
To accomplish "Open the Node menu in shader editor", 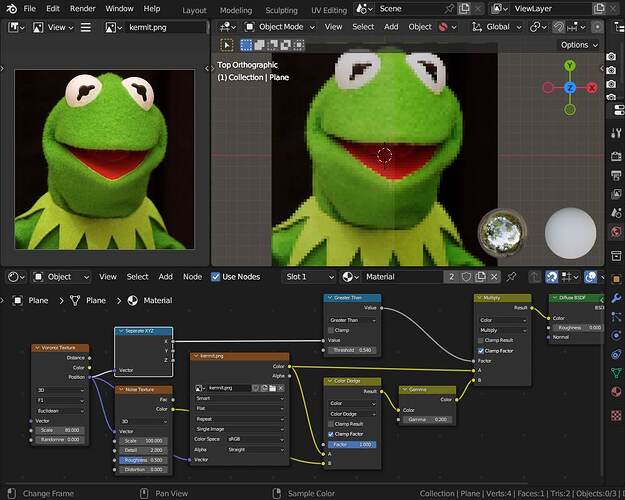I will click(192, 277).
